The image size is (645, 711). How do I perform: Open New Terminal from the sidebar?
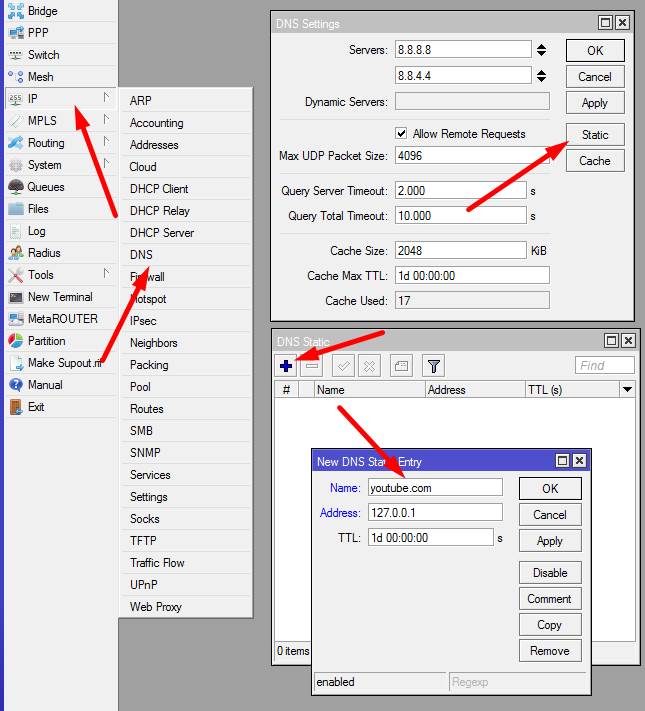coord(59,297)
